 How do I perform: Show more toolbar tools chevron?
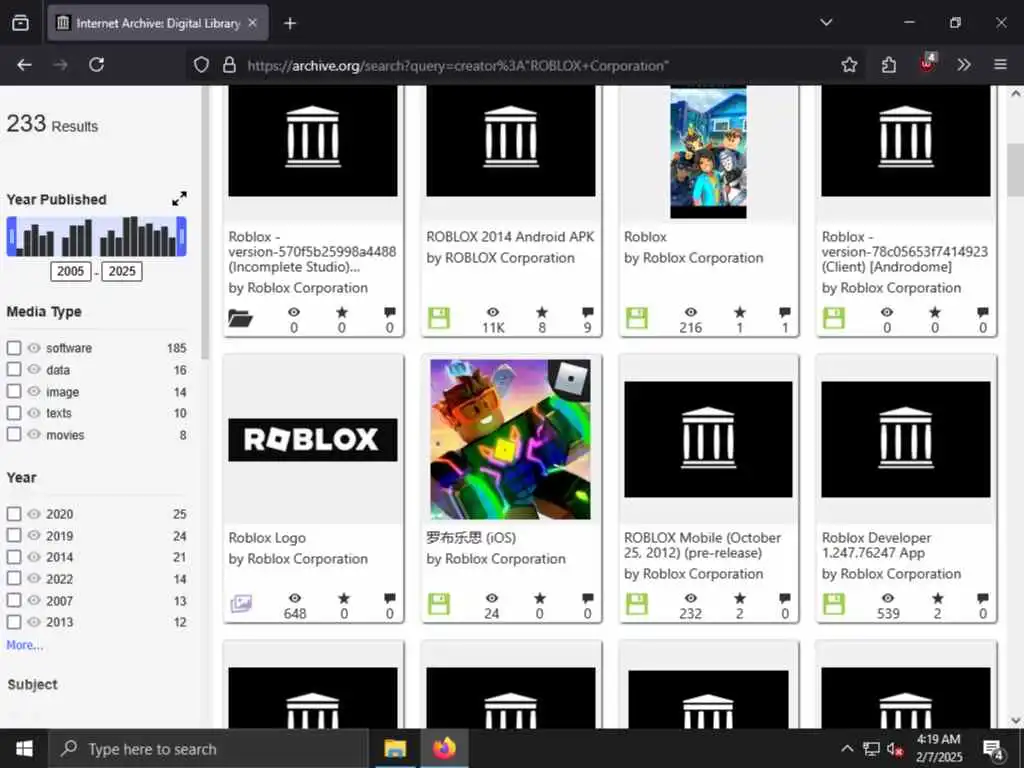963,65
